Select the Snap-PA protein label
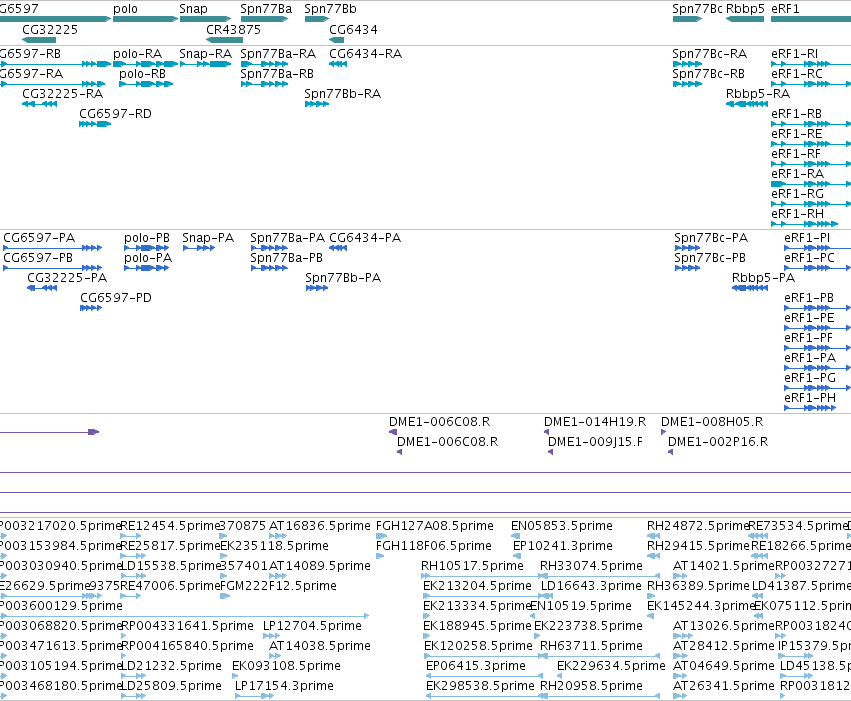 point(208,238)
